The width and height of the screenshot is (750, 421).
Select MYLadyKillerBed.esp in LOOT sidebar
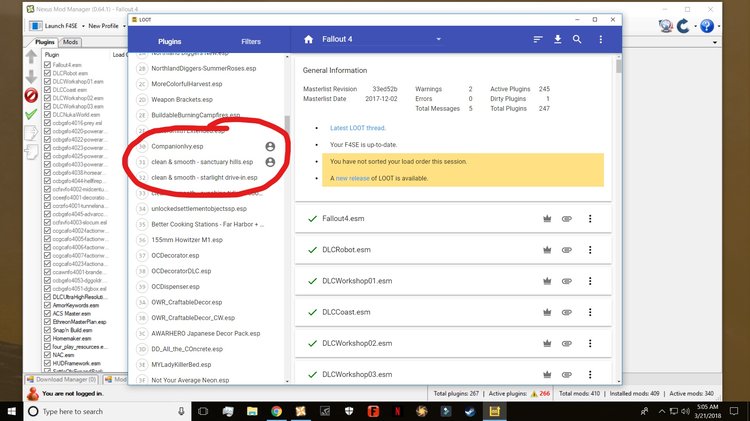[x=181, y=365]
